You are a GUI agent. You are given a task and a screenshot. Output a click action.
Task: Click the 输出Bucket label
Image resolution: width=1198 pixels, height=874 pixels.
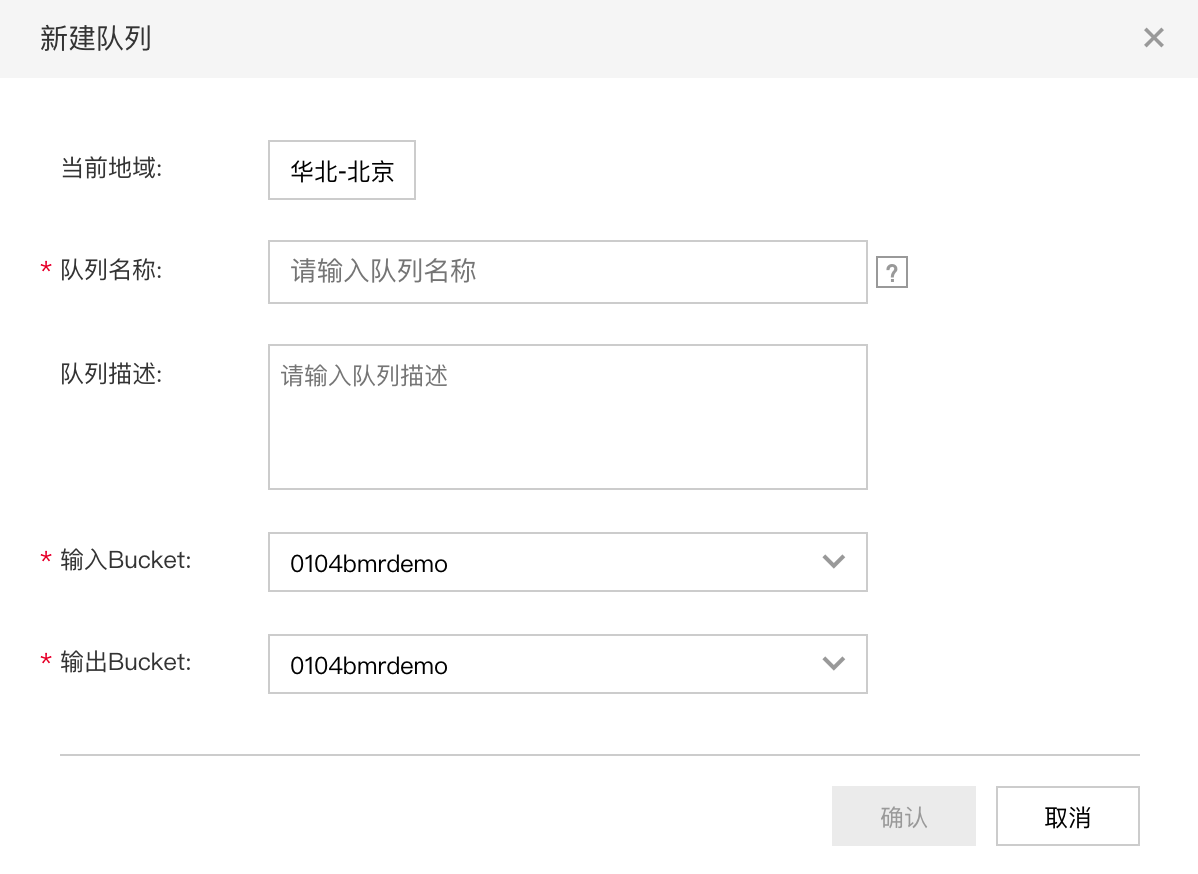pyautogui.click(x=125, y=662)
